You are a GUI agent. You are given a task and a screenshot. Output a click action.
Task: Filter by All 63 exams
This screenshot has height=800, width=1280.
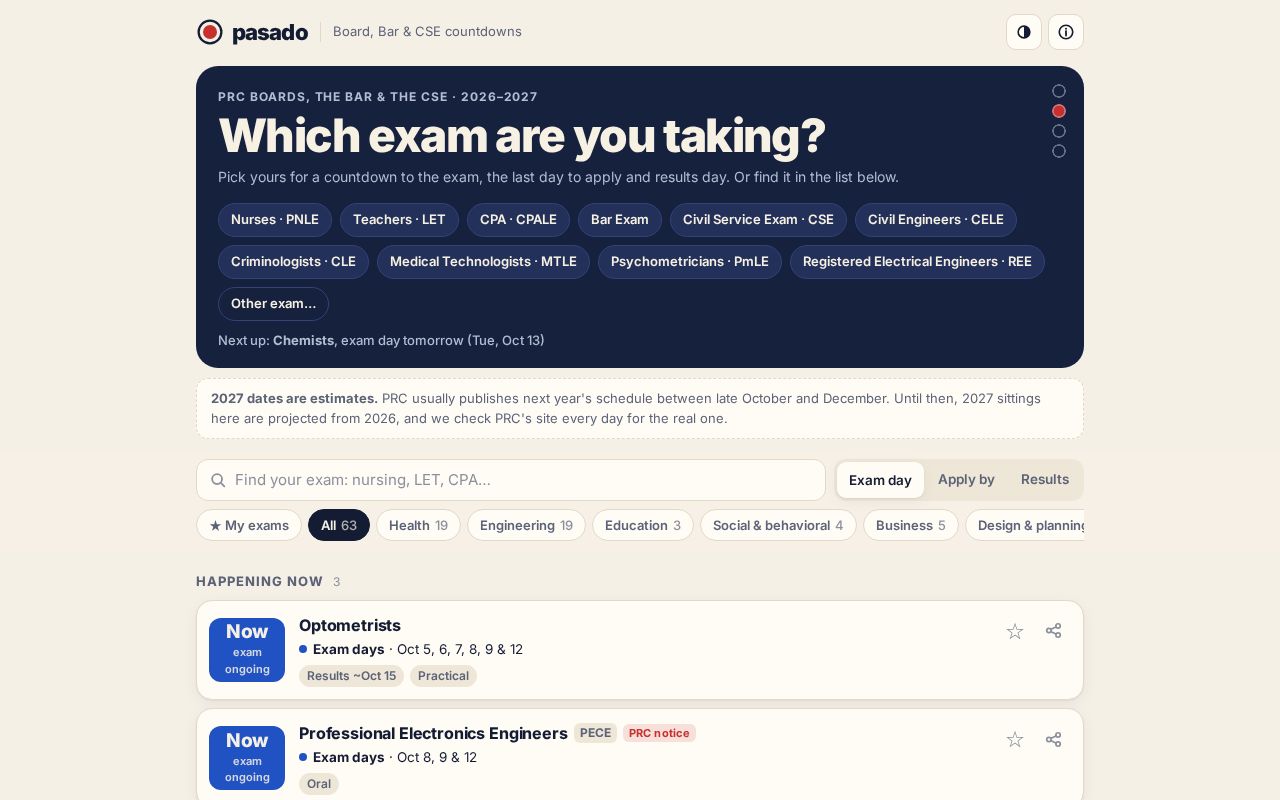pos(339,525)
